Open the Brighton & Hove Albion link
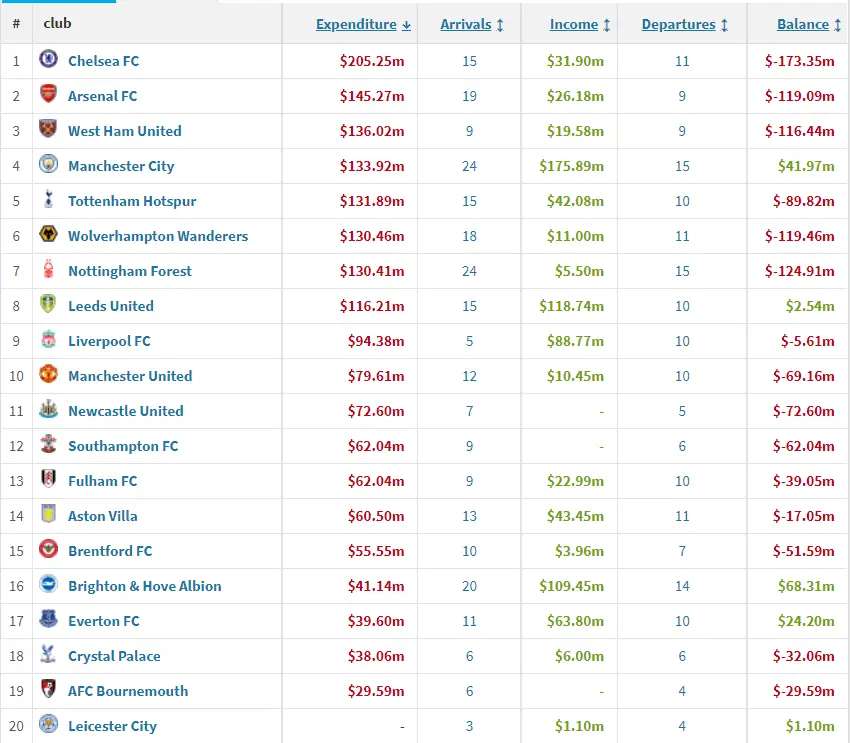This screenshot has width=850, height=743. (145, 586)
